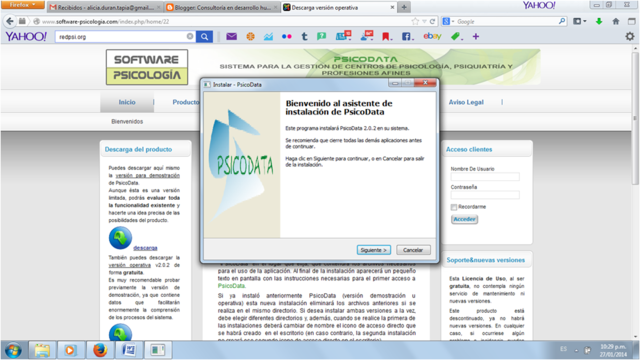This screenshot has width=640, height=360.
Task: Go back with the browser back arrow
Action: (10, 21)
